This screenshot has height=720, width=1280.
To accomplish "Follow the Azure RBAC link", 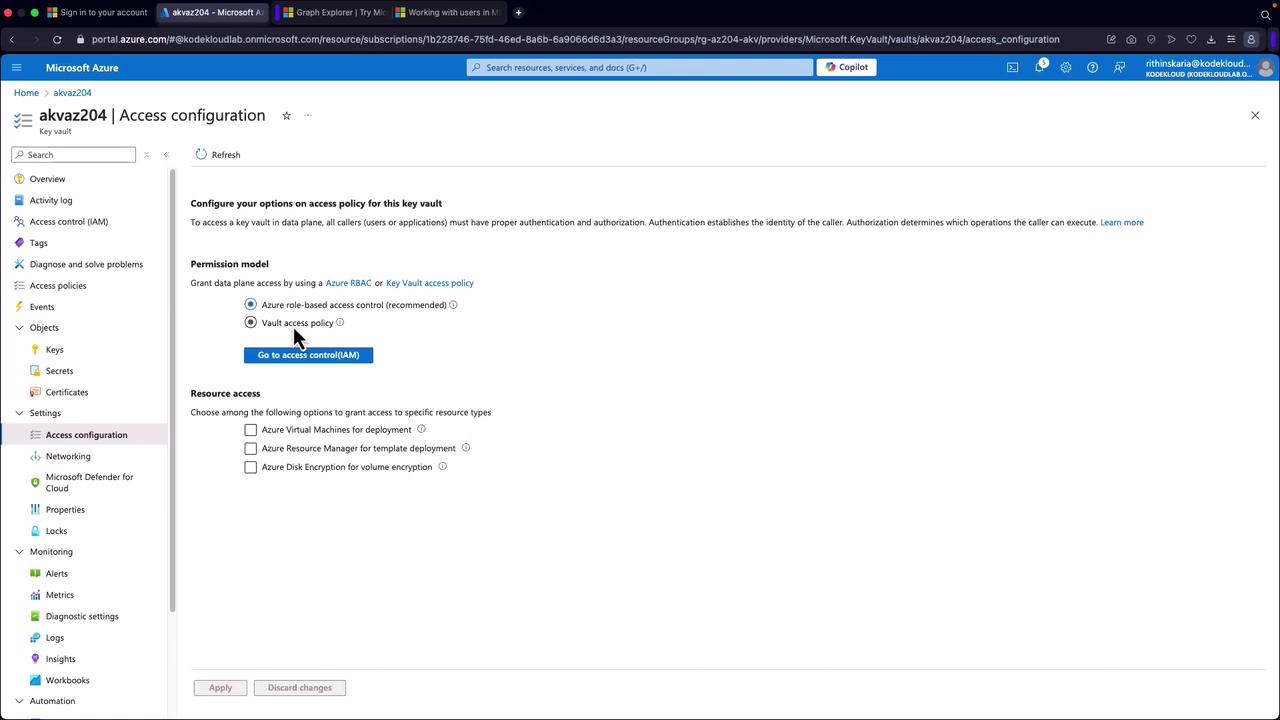I will coord(348,283).
